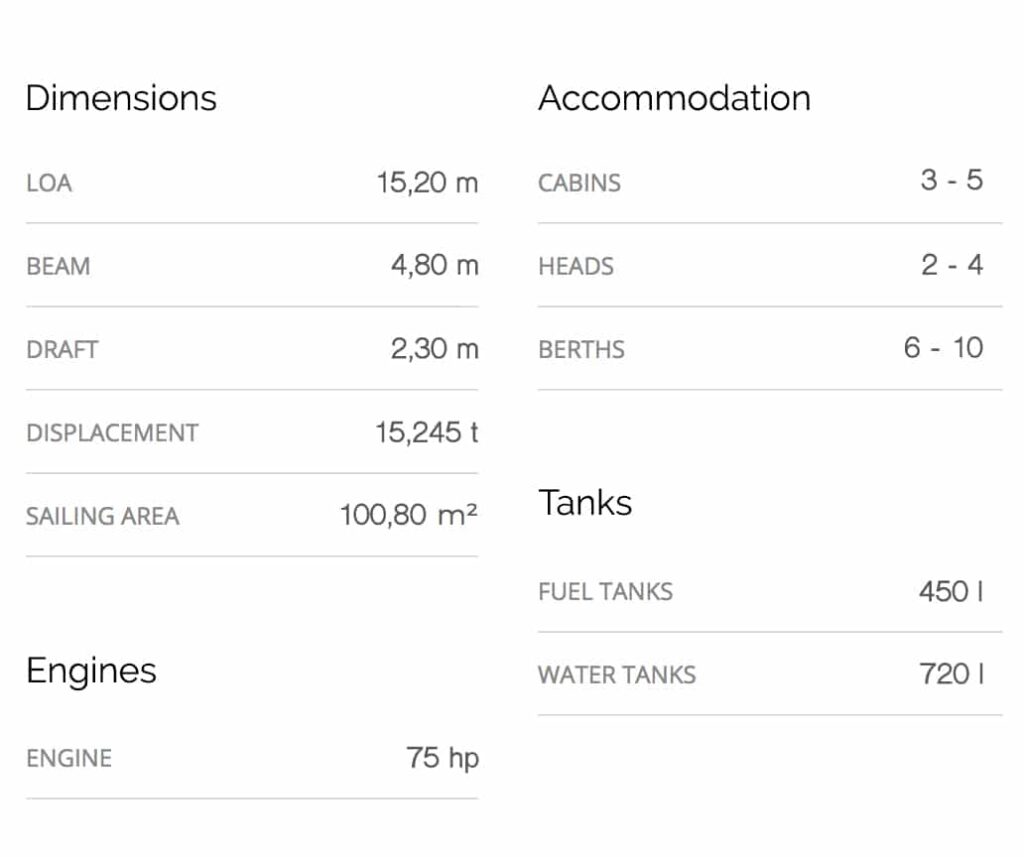1024x857 pixels.
Task: Select the BERTHS row label
Action: pos(581,350)
